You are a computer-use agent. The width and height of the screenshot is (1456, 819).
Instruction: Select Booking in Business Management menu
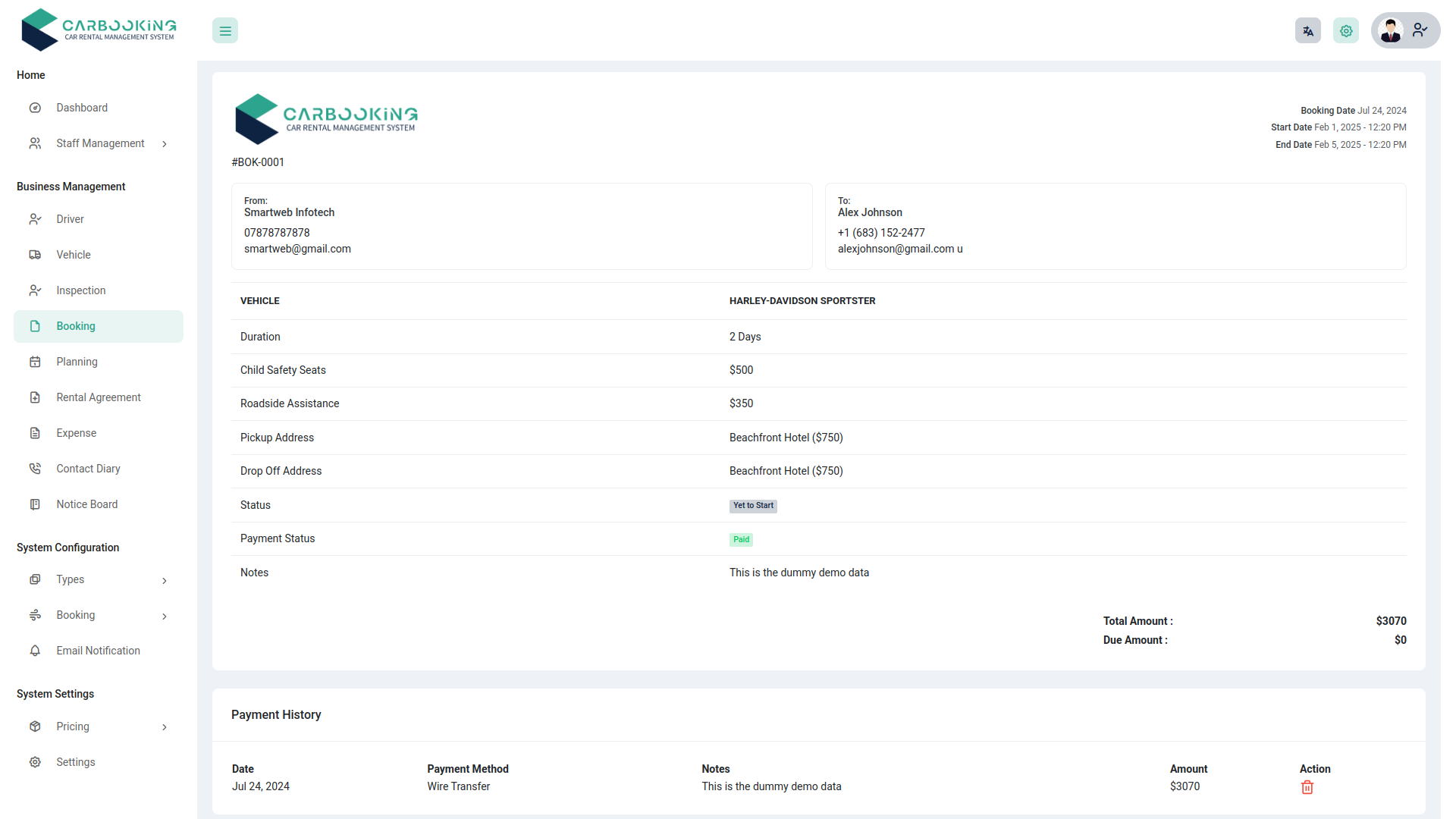pyautogui.click(x=75, y=326)
